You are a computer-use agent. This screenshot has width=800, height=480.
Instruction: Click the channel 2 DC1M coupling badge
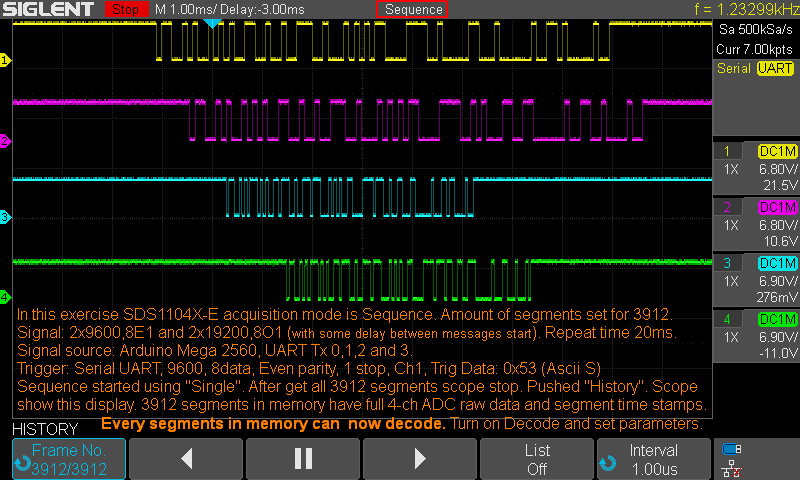(x=777, y=208)
